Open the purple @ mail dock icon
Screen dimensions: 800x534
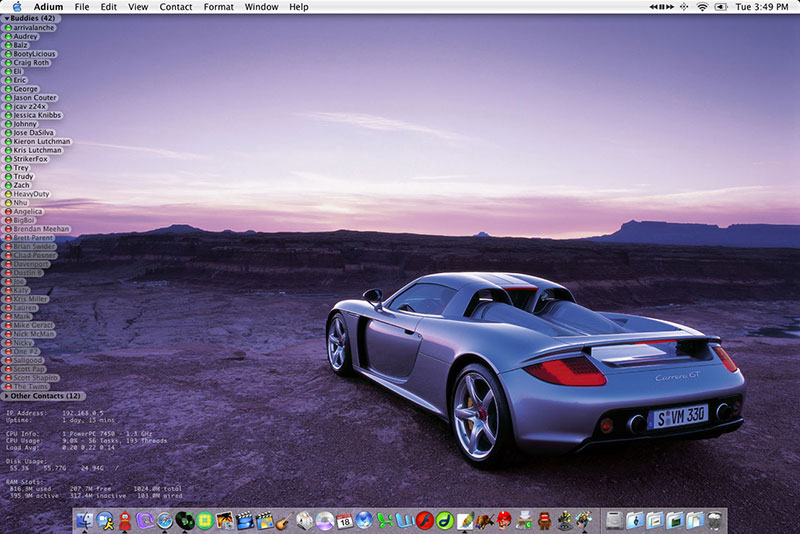tap(145, 521)
